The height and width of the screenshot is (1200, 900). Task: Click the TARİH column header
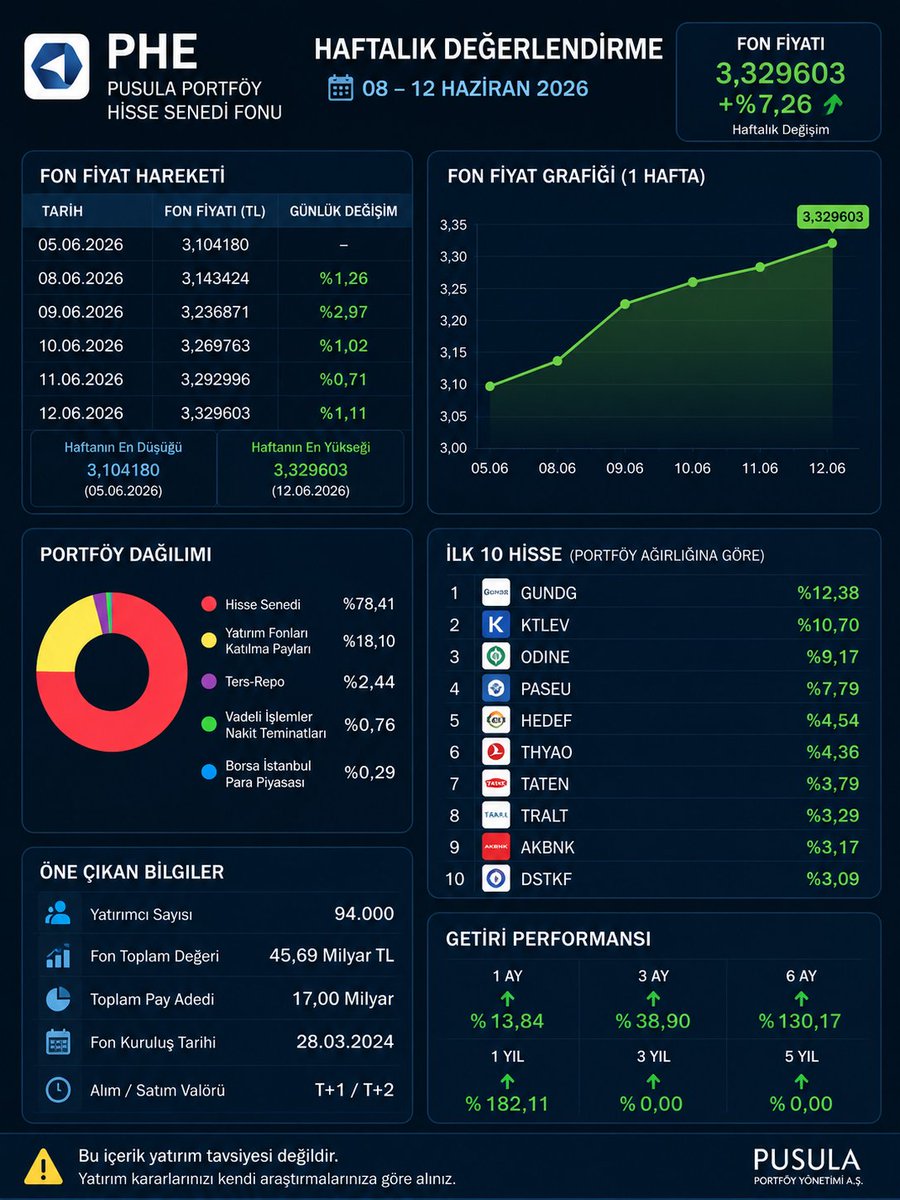pyautogui.click(x=62, y=212)
